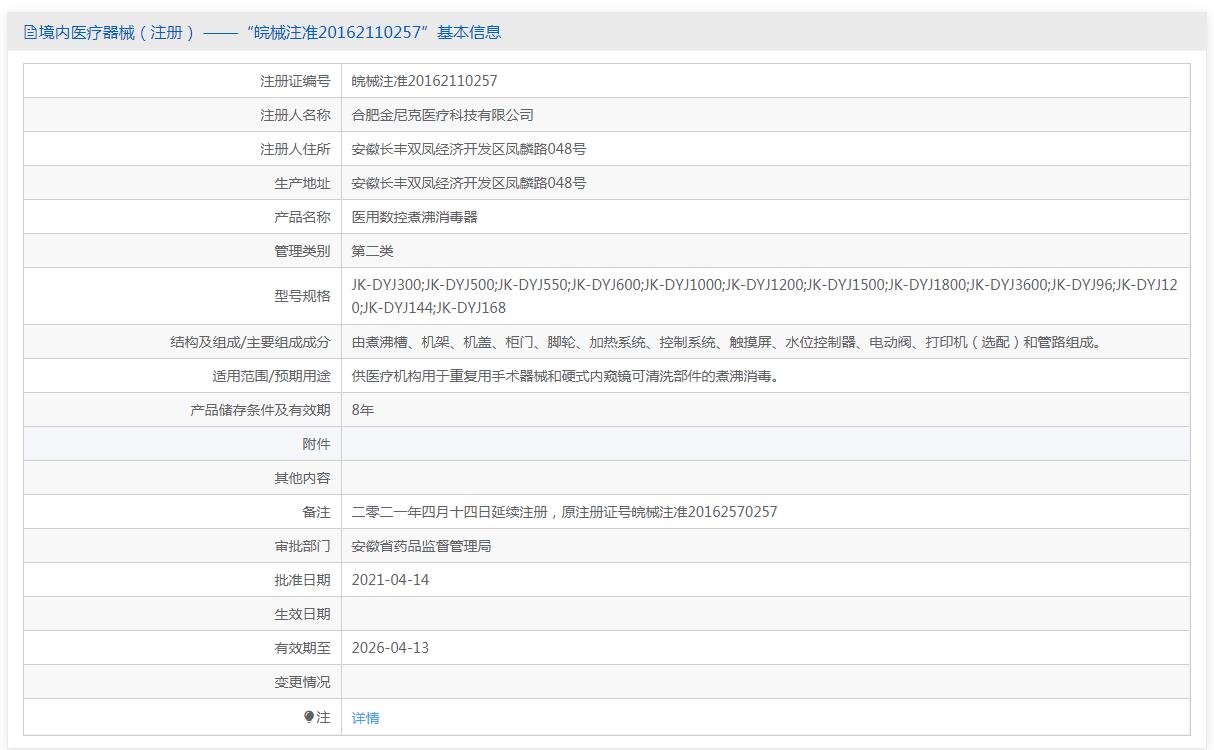
Task: Click the 8年 storage validity value
Action: tap(363, 410)
